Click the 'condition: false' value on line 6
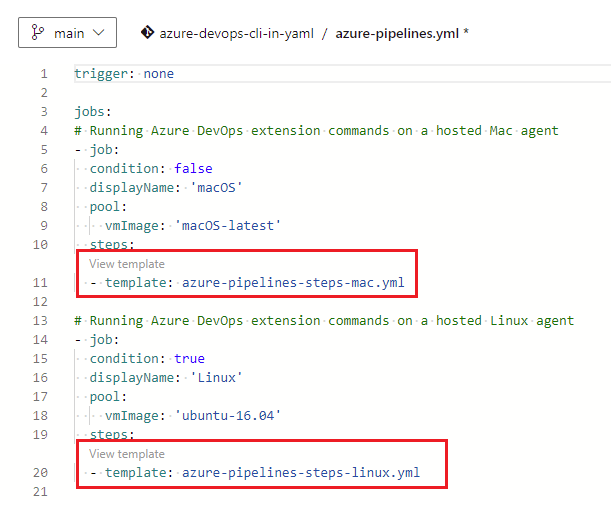 tap(193, 169)
